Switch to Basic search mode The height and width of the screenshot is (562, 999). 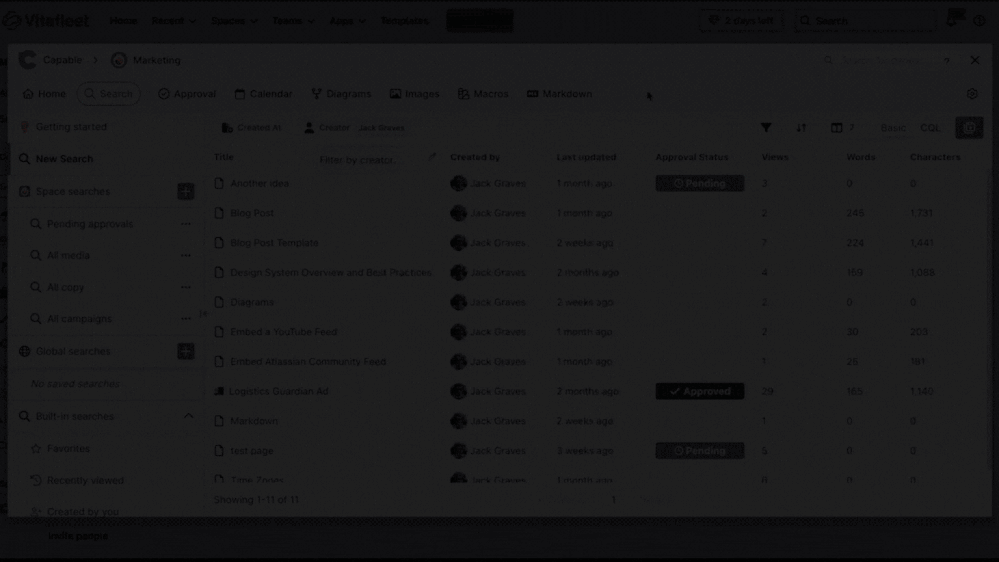click(x=893, y=127)
